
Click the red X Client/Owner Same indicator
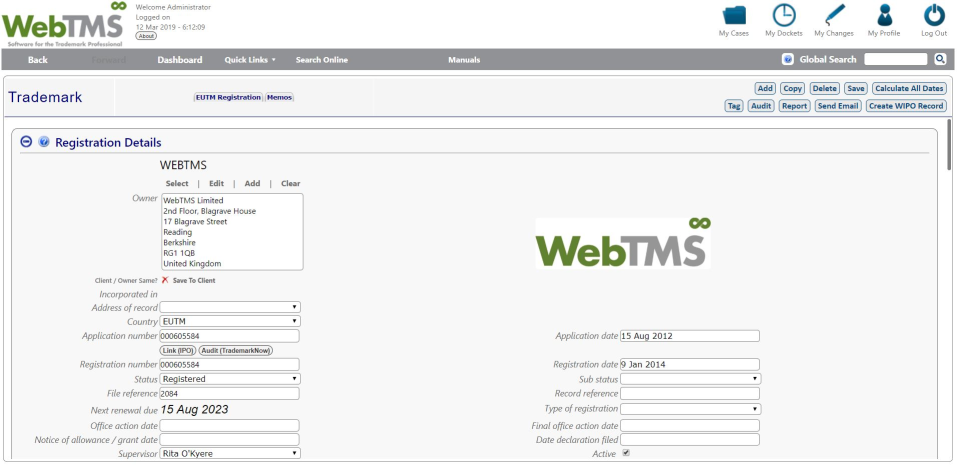click(x=165, y=280)
